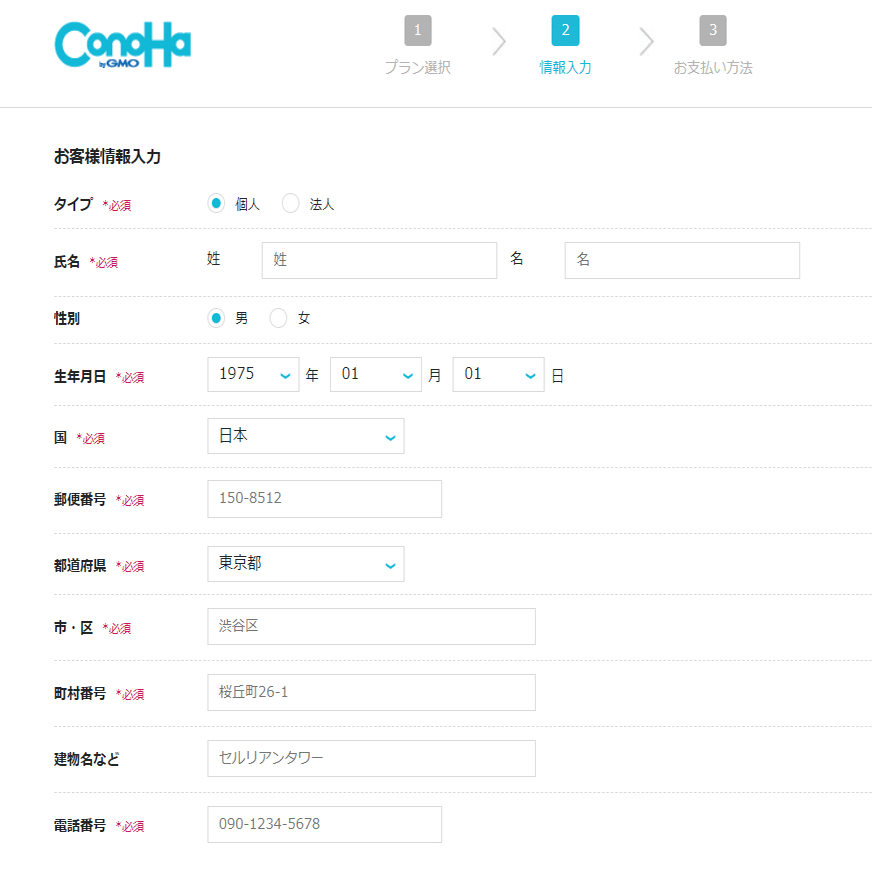Click the 都道府県 label
The image size is (872, 872).
coord(80,566)
